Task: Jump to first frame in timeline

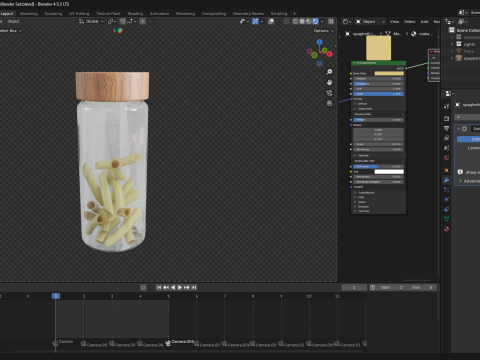Action: pos(159,287)
